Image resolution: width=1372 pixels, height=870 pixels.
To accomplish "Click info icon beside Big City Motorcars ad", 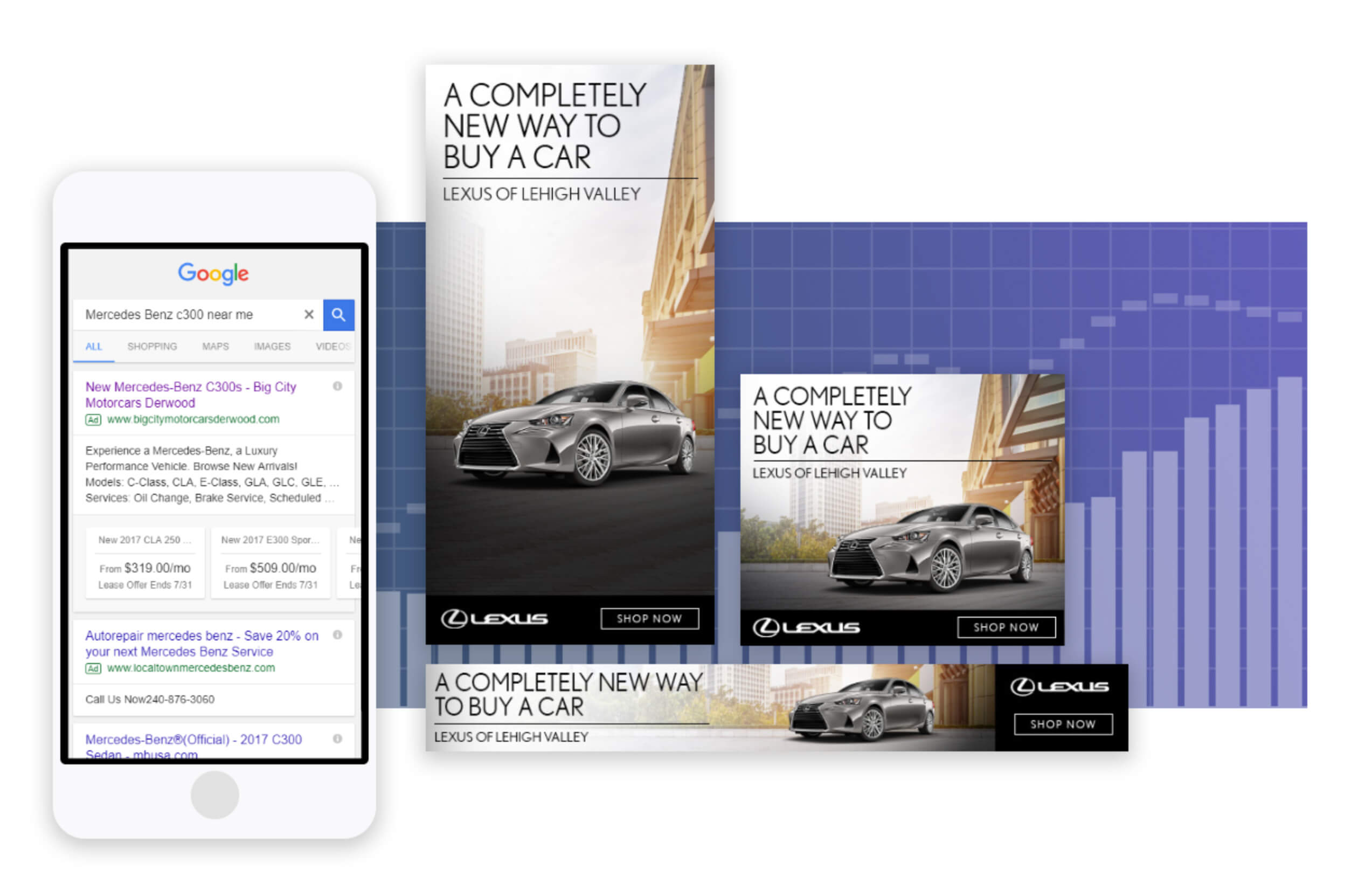I will pos(337,386).
